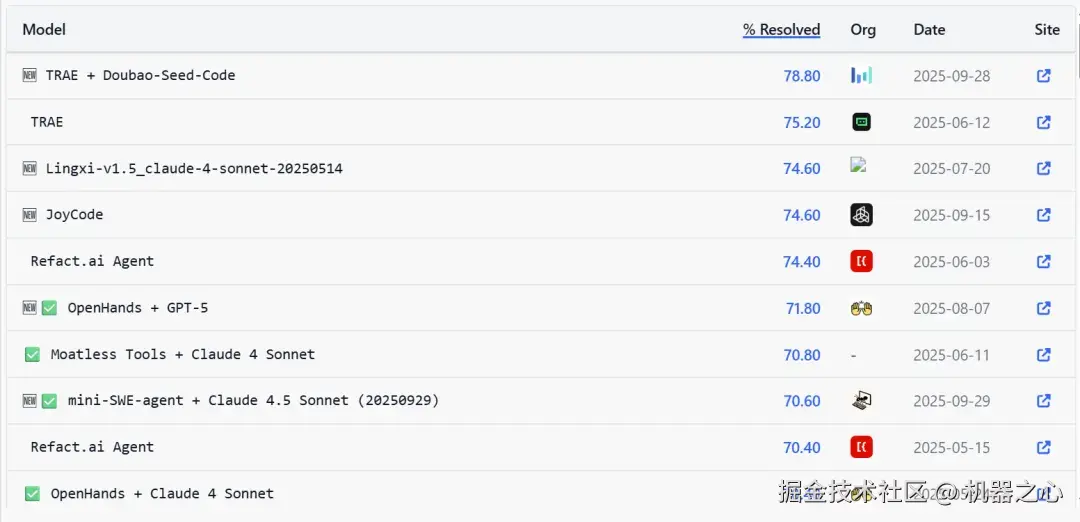
Task: Click the dash in Moatless Tools Org cell
Action: [x=854, y=355]
